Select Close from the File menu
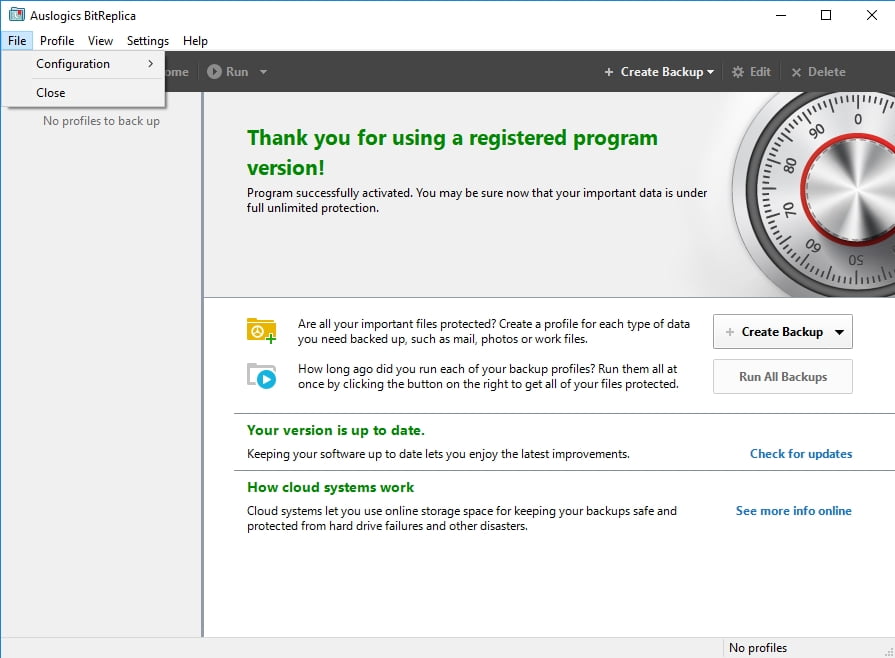 pyautogui.click(x=50, y=92)
